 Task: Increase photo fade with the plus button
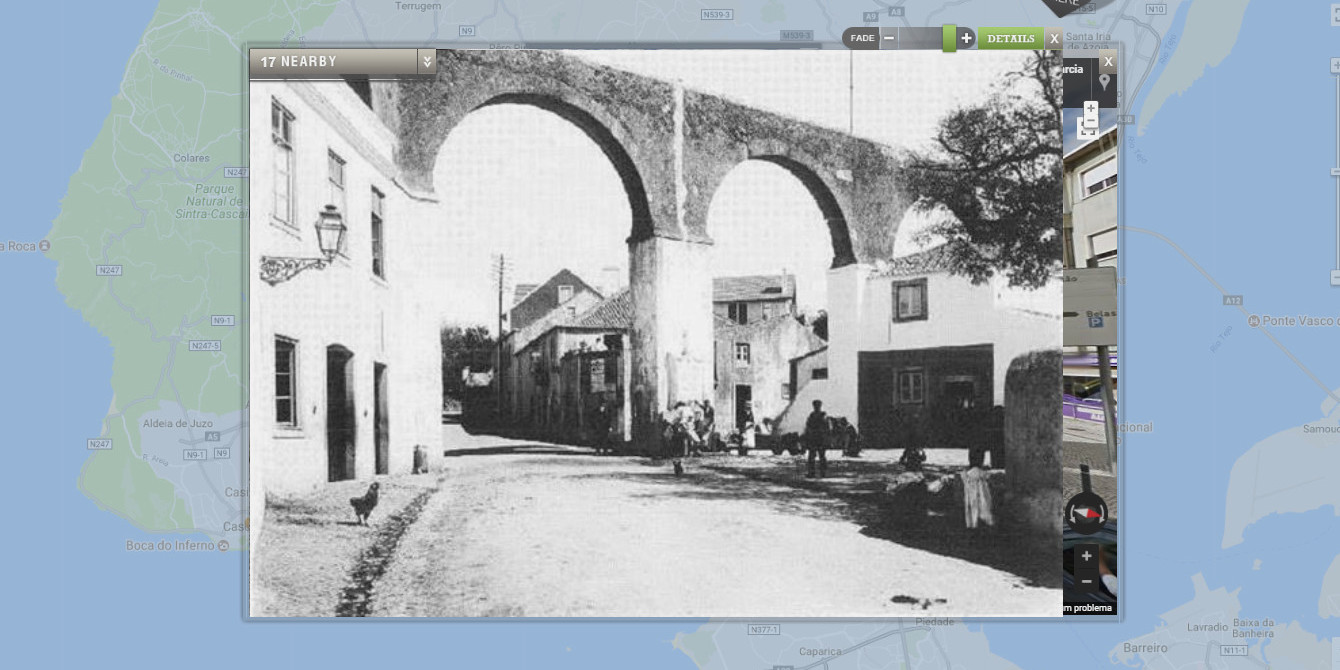[966, 38]
